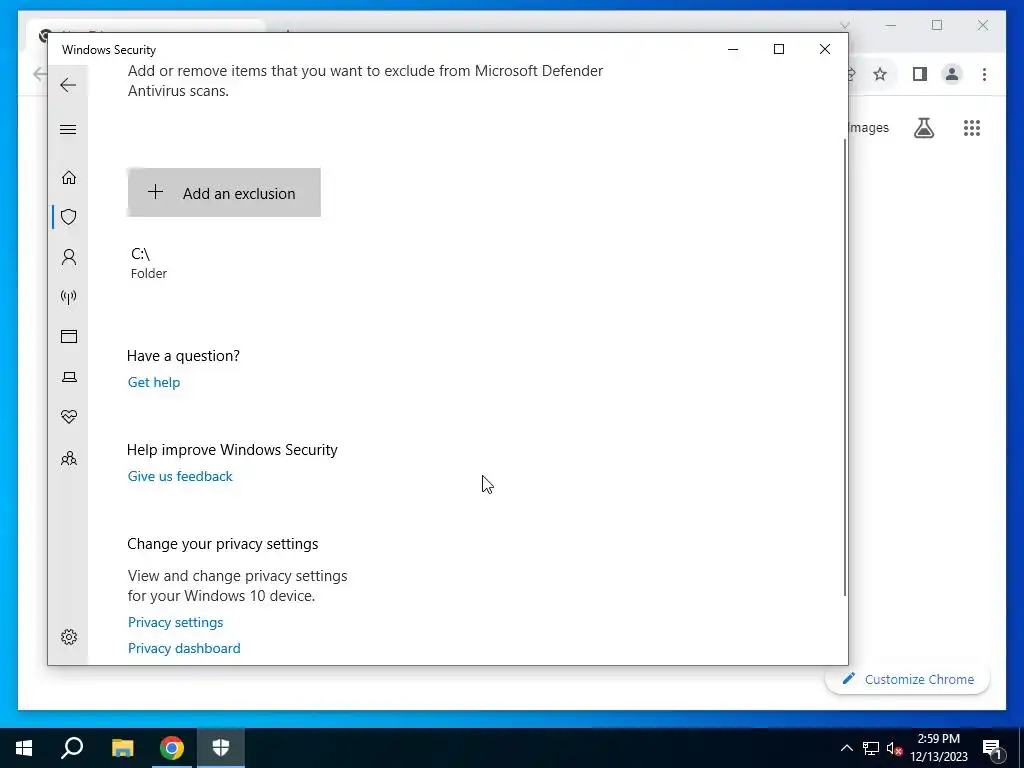Screen dimensions: 1024x768
Task: Bookmark page with Chrome star icon
Action: [x=880, y=74]
